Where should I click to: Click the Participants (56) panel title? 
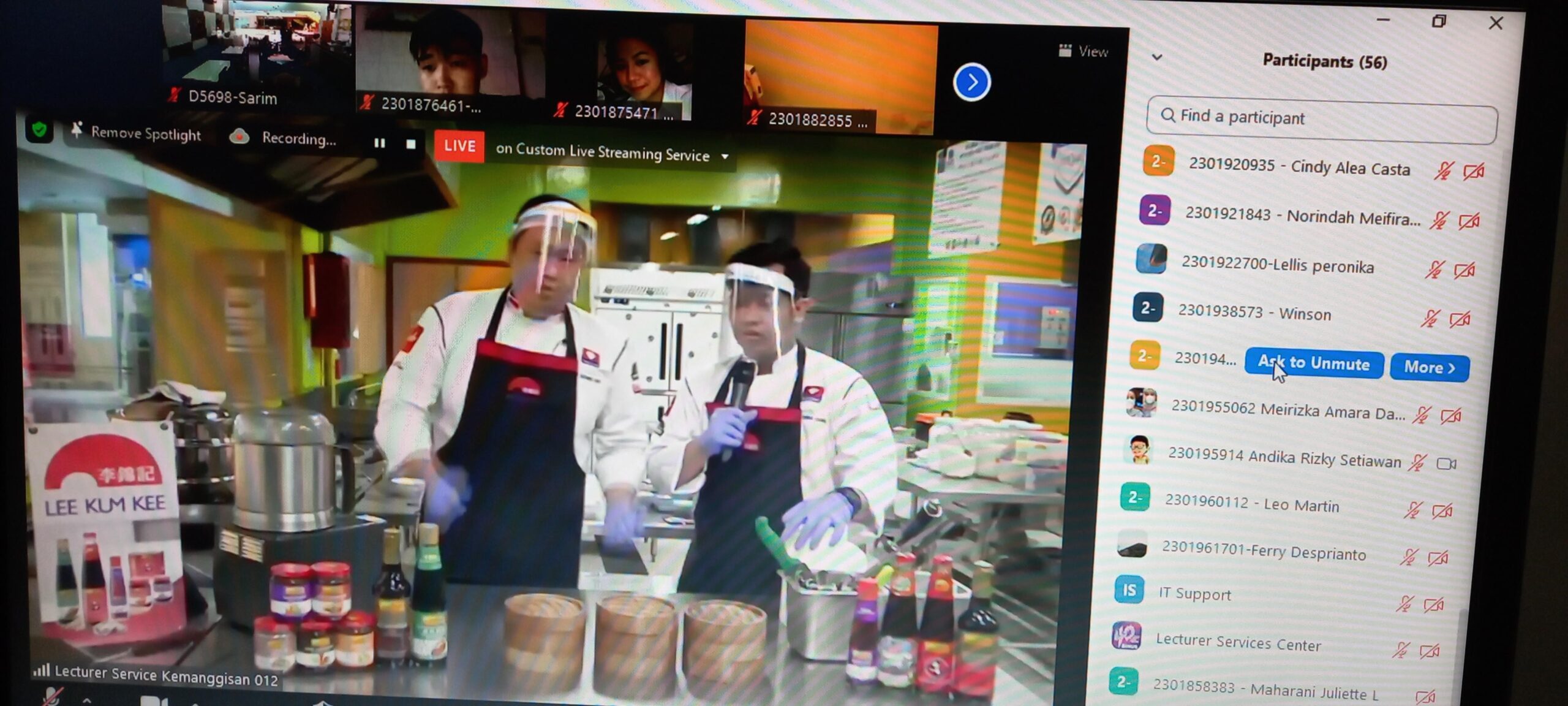(1325, 61)
